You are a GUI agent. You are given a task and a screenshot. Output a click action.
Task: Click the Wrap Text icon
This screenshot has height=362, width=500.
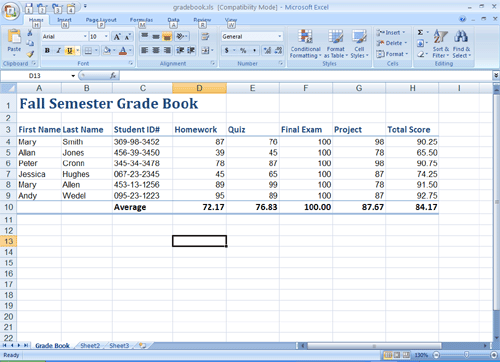[205, 36]
